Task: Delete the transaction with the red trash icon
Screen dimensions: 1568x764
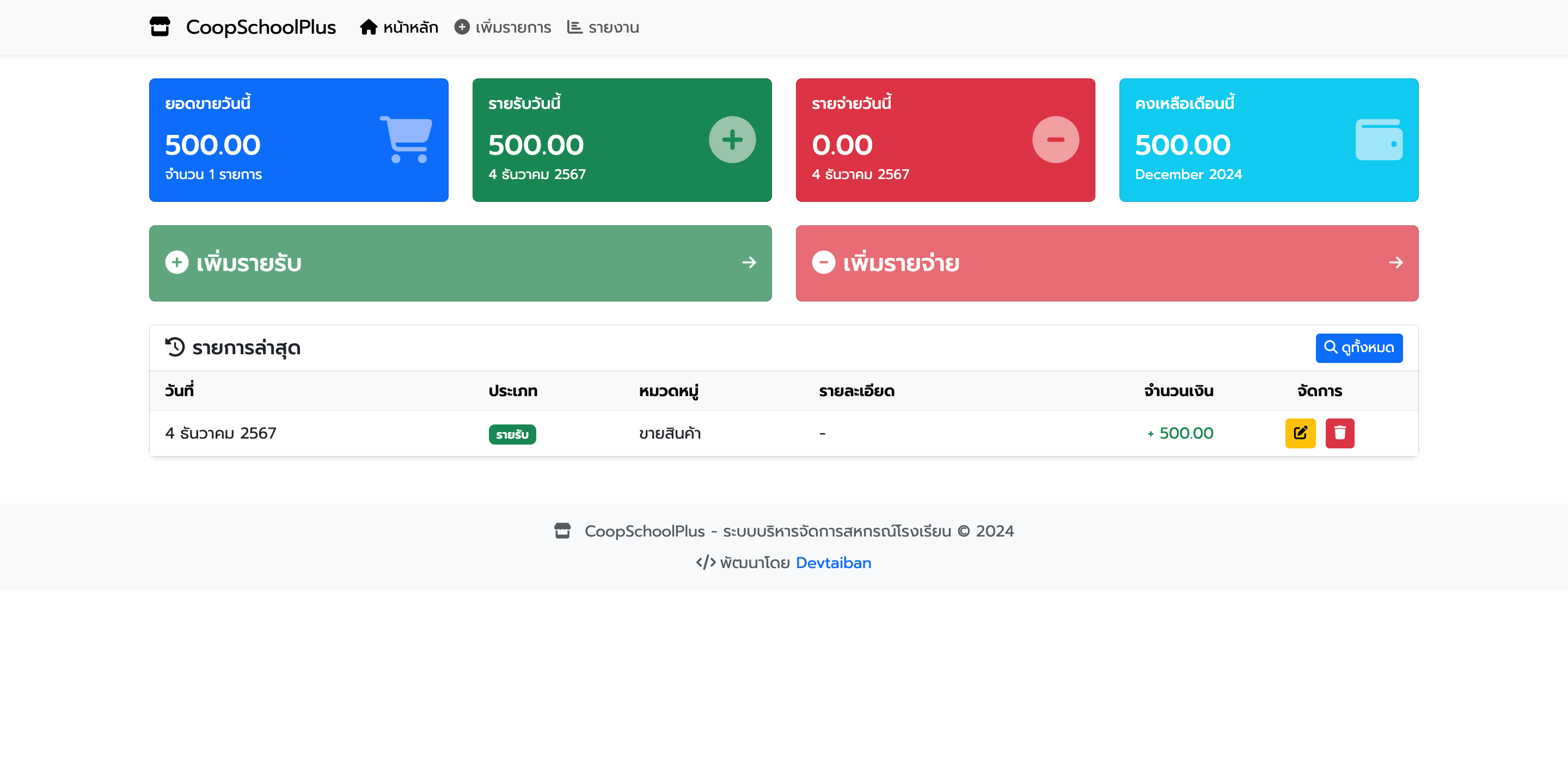Action: [x=1339, y=433]
